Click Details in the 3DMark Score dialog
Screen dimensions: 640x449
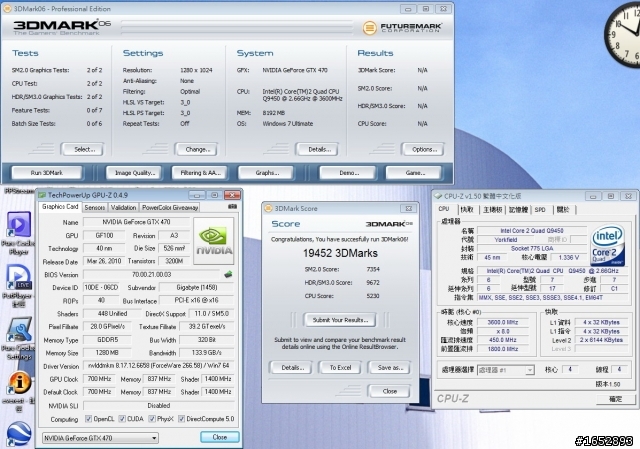pyautogui.click(x=292, y=368)
